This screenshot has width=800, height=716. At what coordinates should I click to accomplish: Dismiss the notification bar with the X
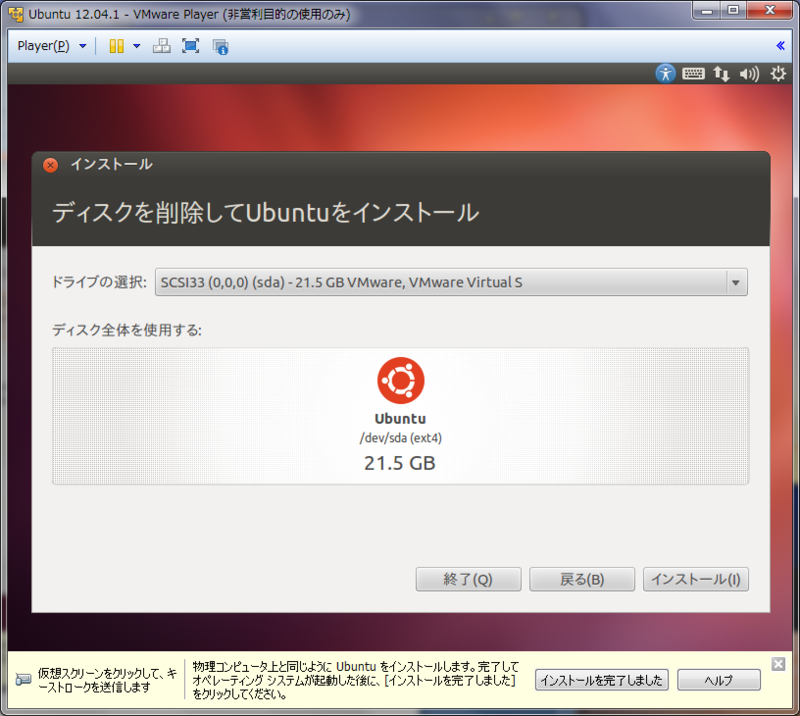[x=777, y=663]
